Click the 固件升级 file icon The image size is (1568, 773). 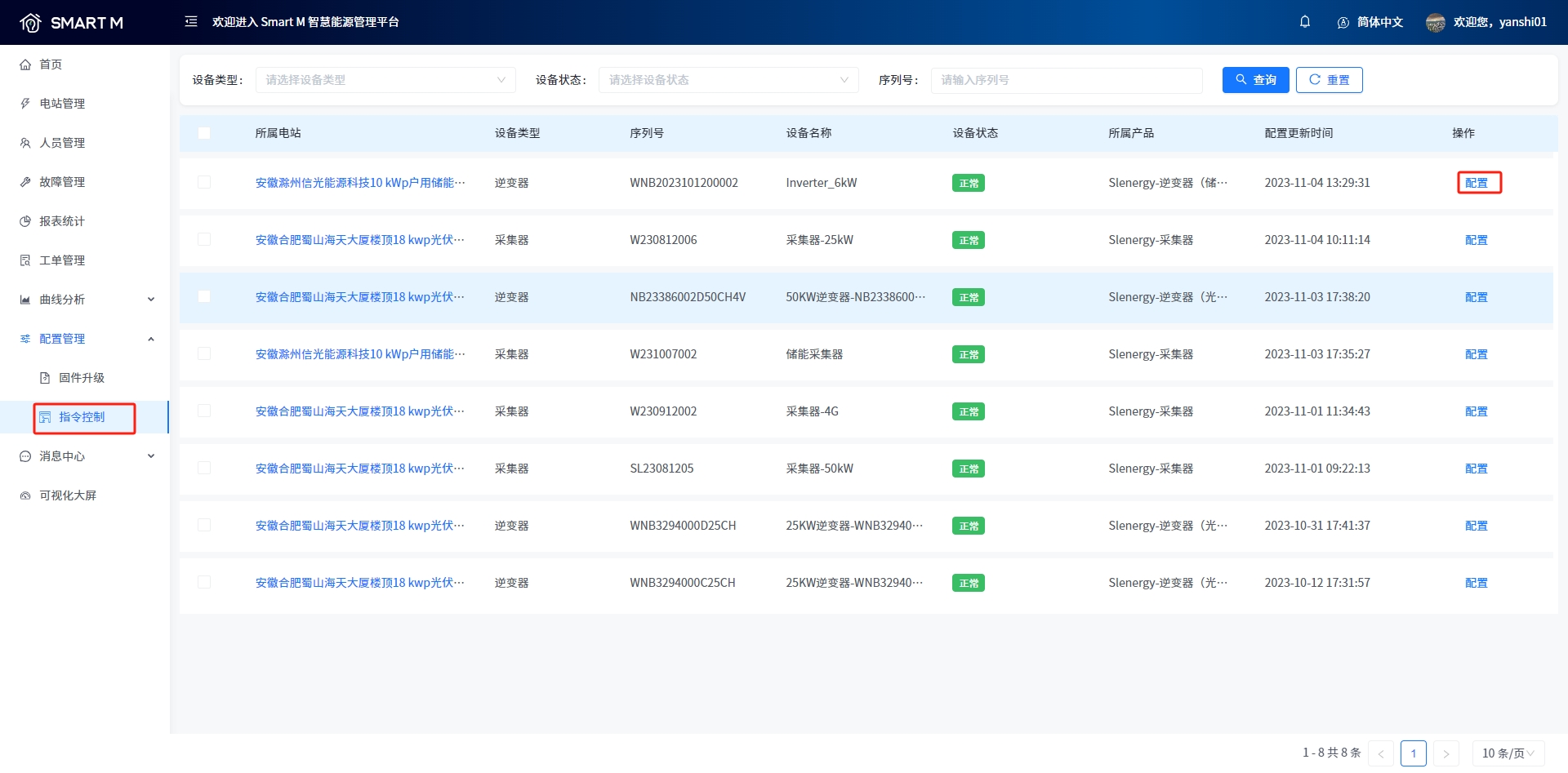46,378
